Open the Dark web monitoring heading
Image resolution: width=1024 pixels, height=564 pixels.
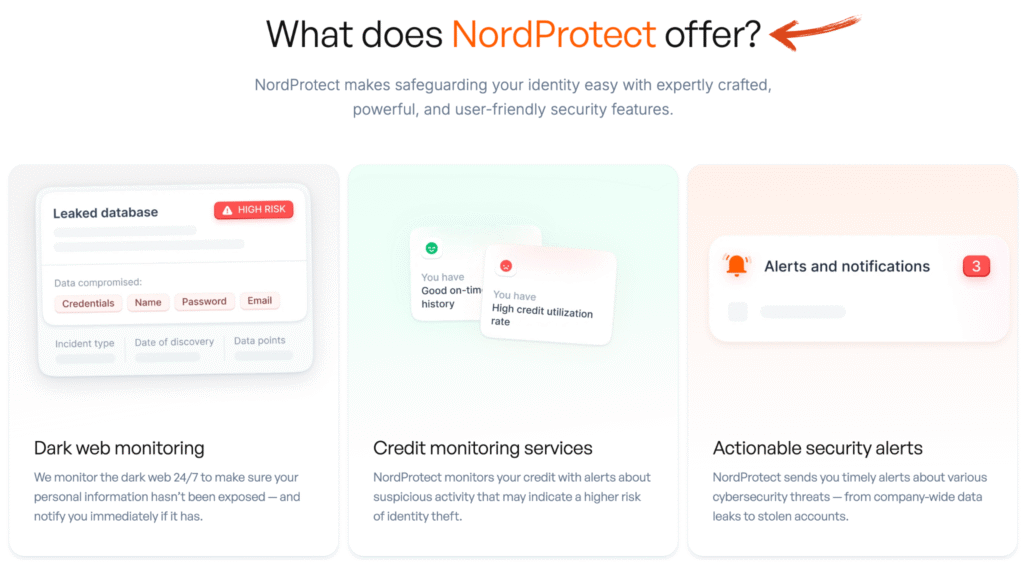(x=119, y=448)
